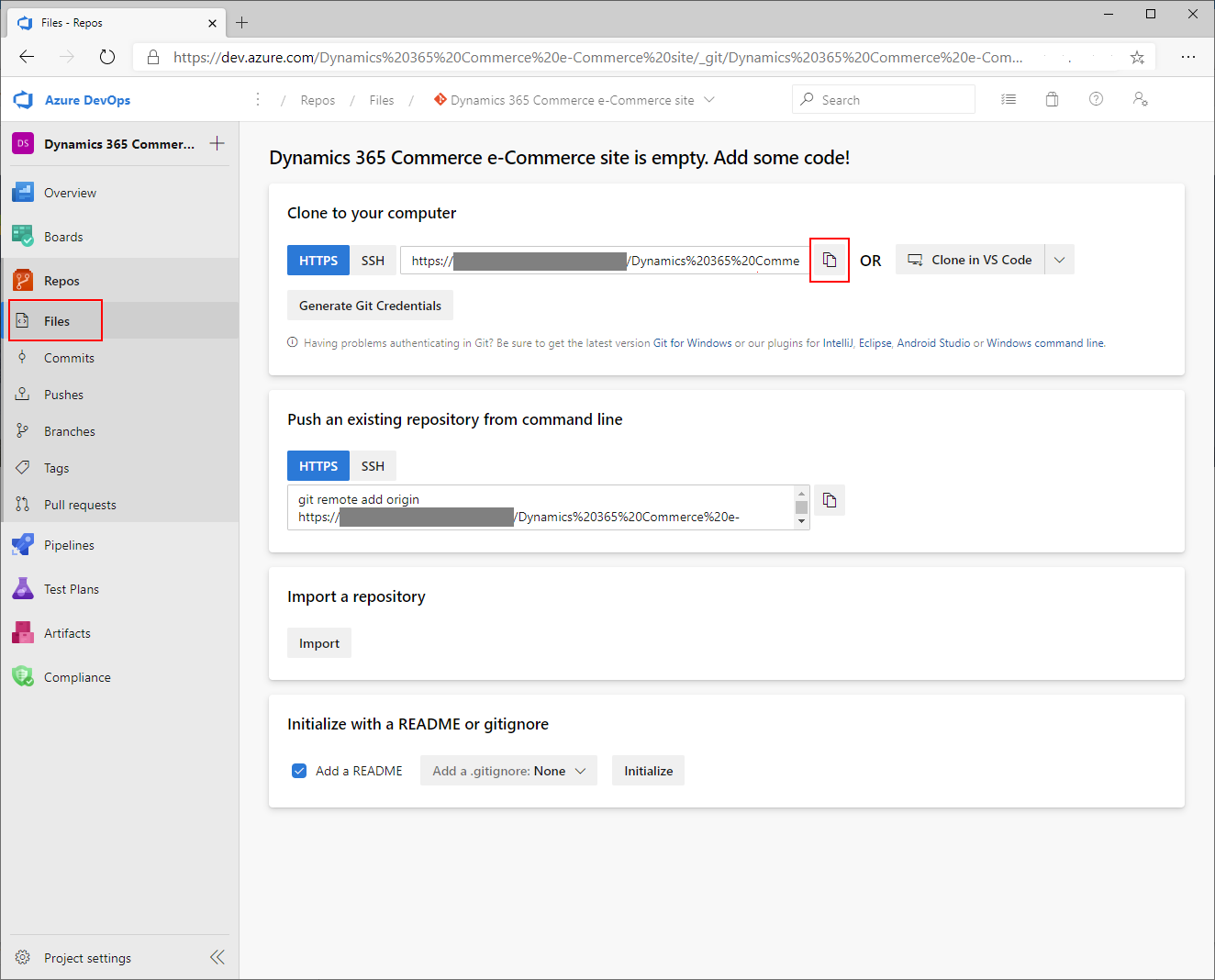
Task: Open the Pull requests page
Action: click(x=79, y=504)
